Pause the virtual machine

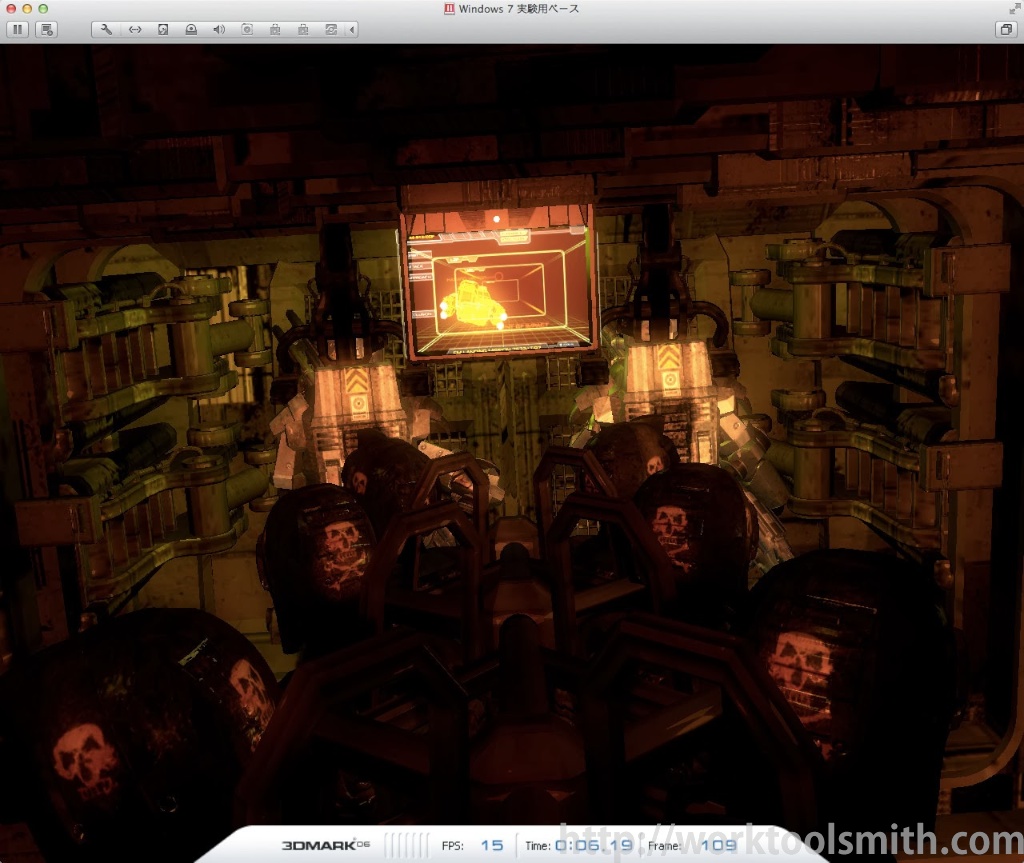pyautogui.click(x=18, y=29)
